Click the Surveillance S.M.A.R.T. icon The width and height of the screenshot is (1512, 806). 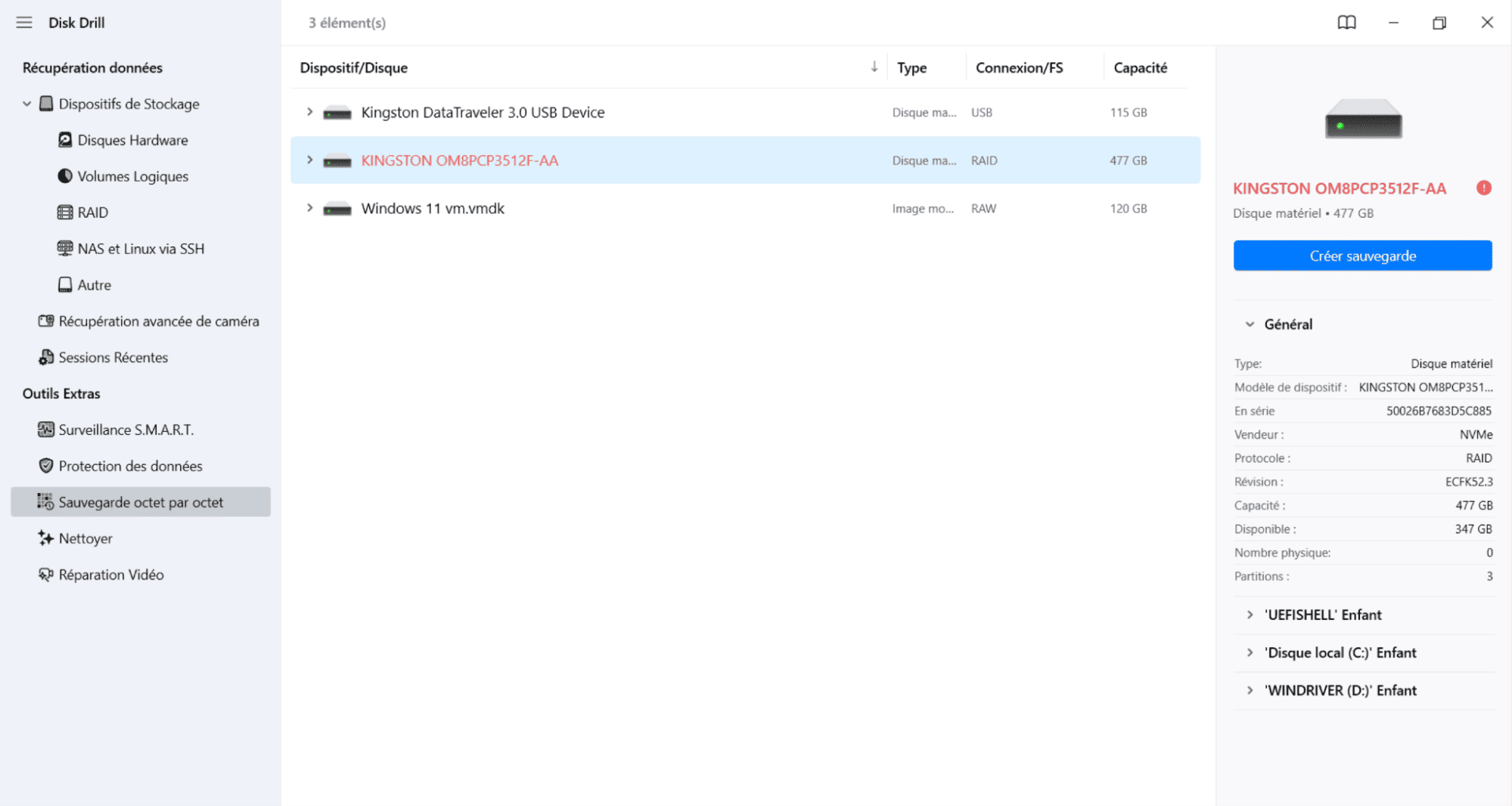click(46, 429)
